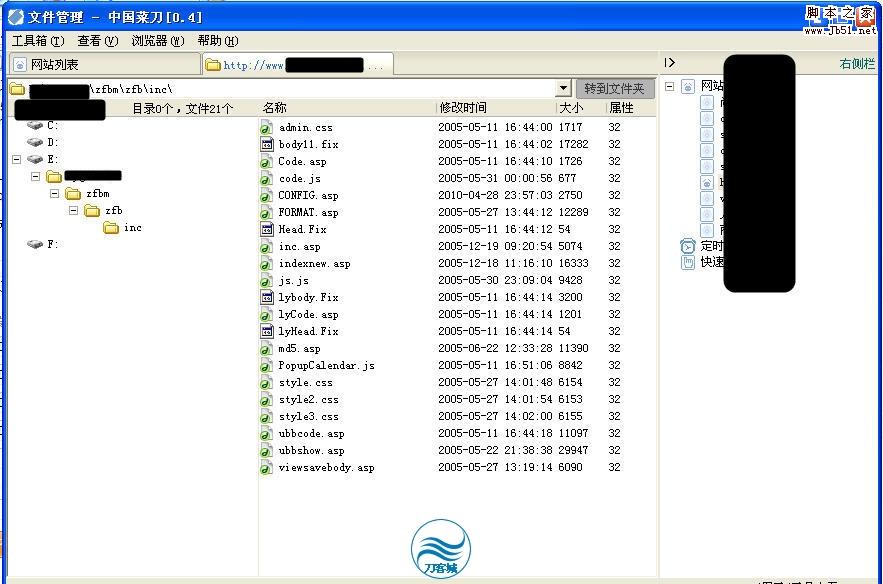883x584 pixels.
Task: Click the Head.Fix file icon
Action: pyautogui.click(x=266, y=230)
